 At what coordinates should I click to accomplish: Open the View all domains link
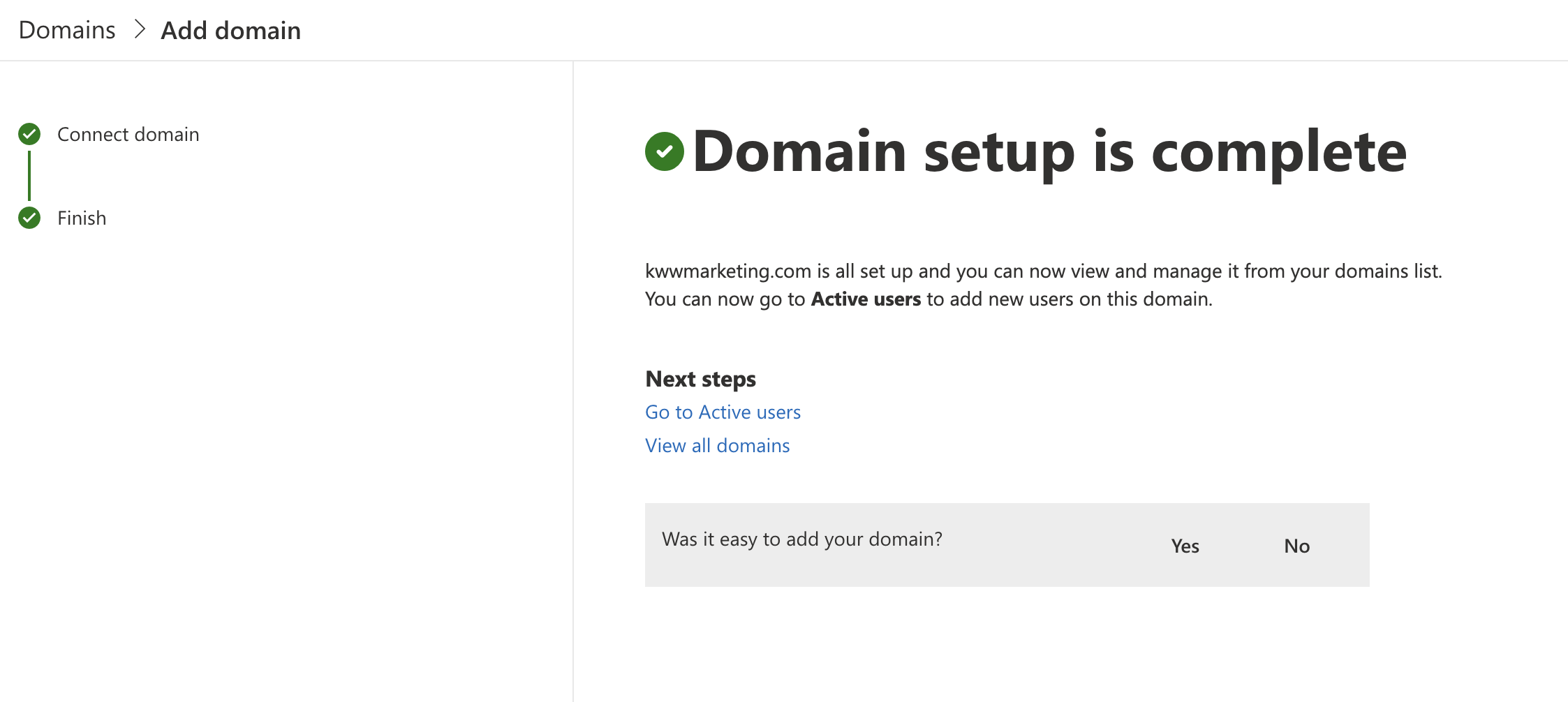pos(717,446)
